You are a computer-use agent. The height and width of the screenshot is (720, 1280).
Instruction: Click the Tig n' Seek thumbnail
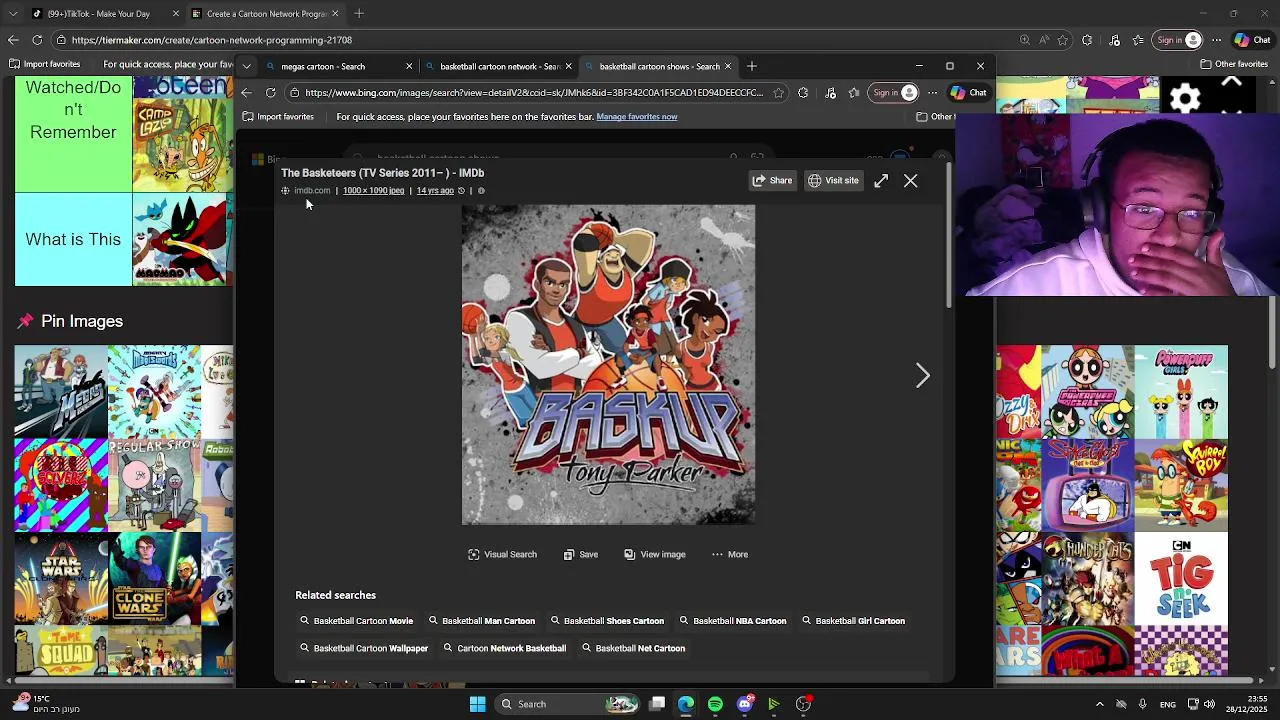coord(1181,578)
